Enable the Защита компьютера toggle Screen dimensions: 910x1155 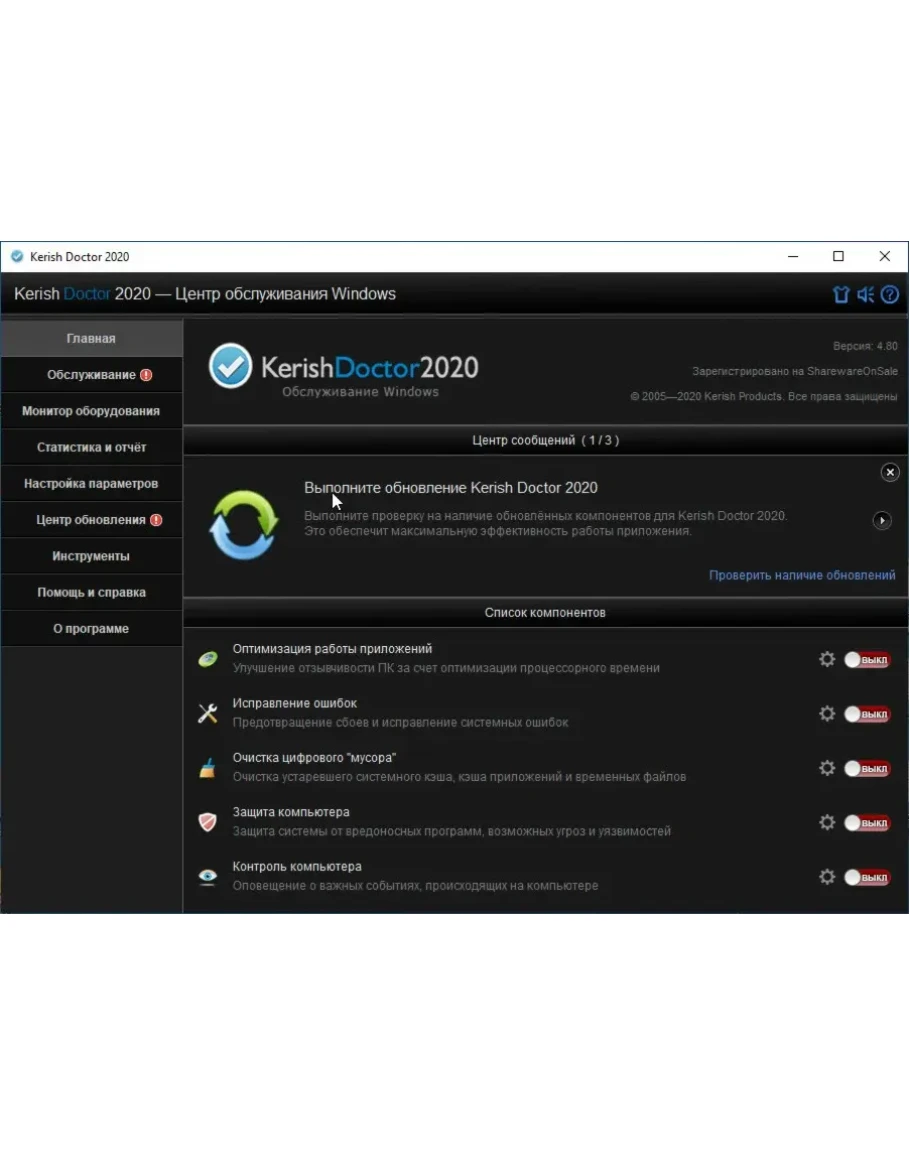866,823
